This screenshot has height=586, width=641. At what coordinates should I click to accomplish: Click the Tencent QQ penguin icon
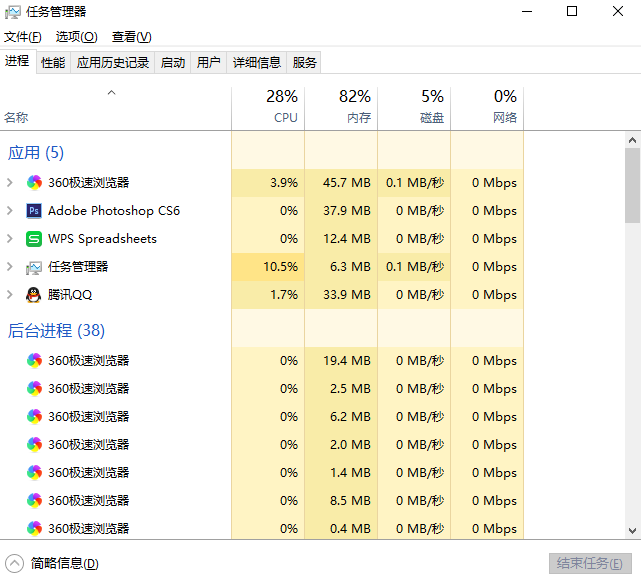(34, 295)
